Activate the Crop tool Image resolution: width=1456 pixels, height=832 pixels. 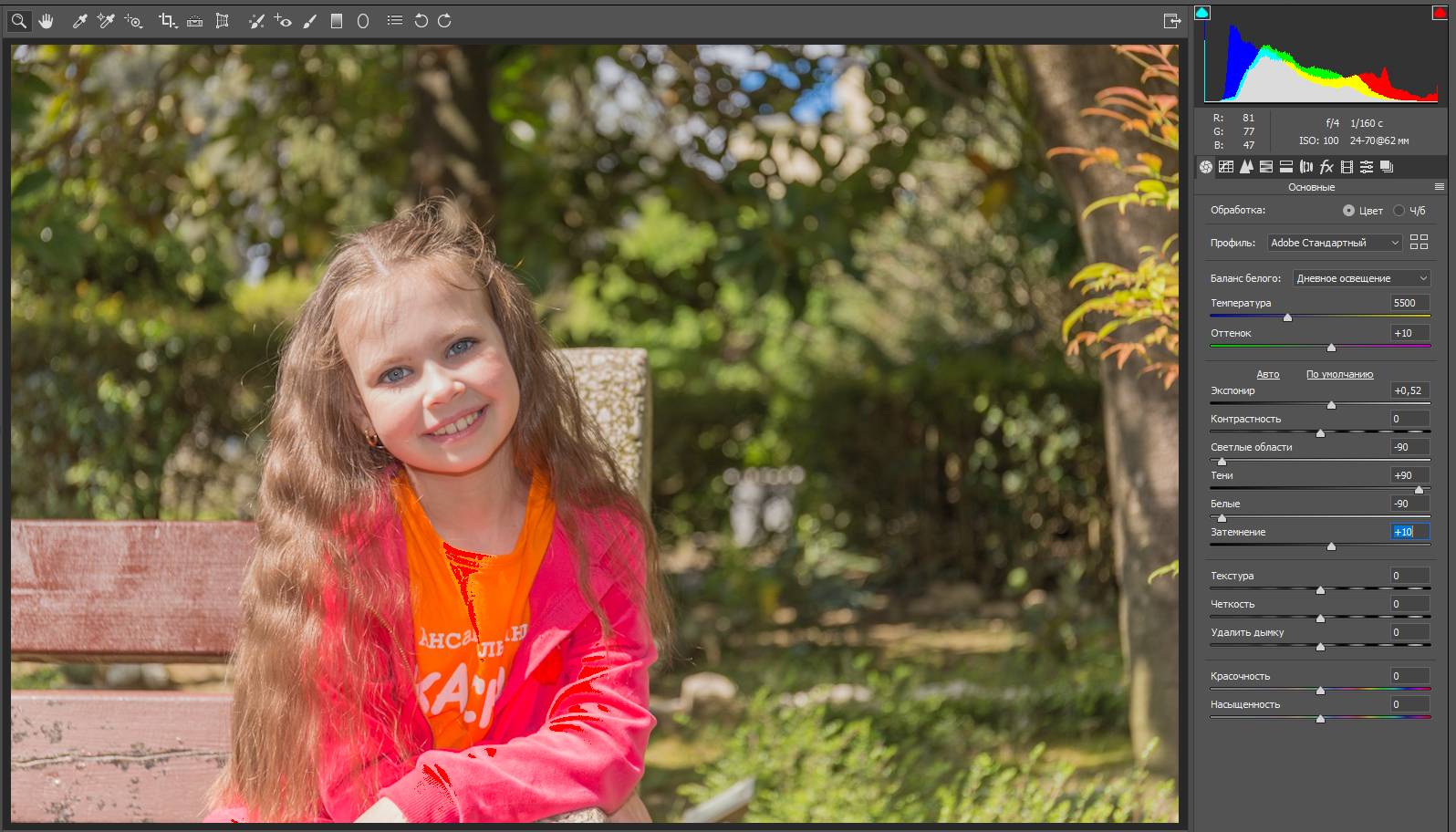click(166, 21)
